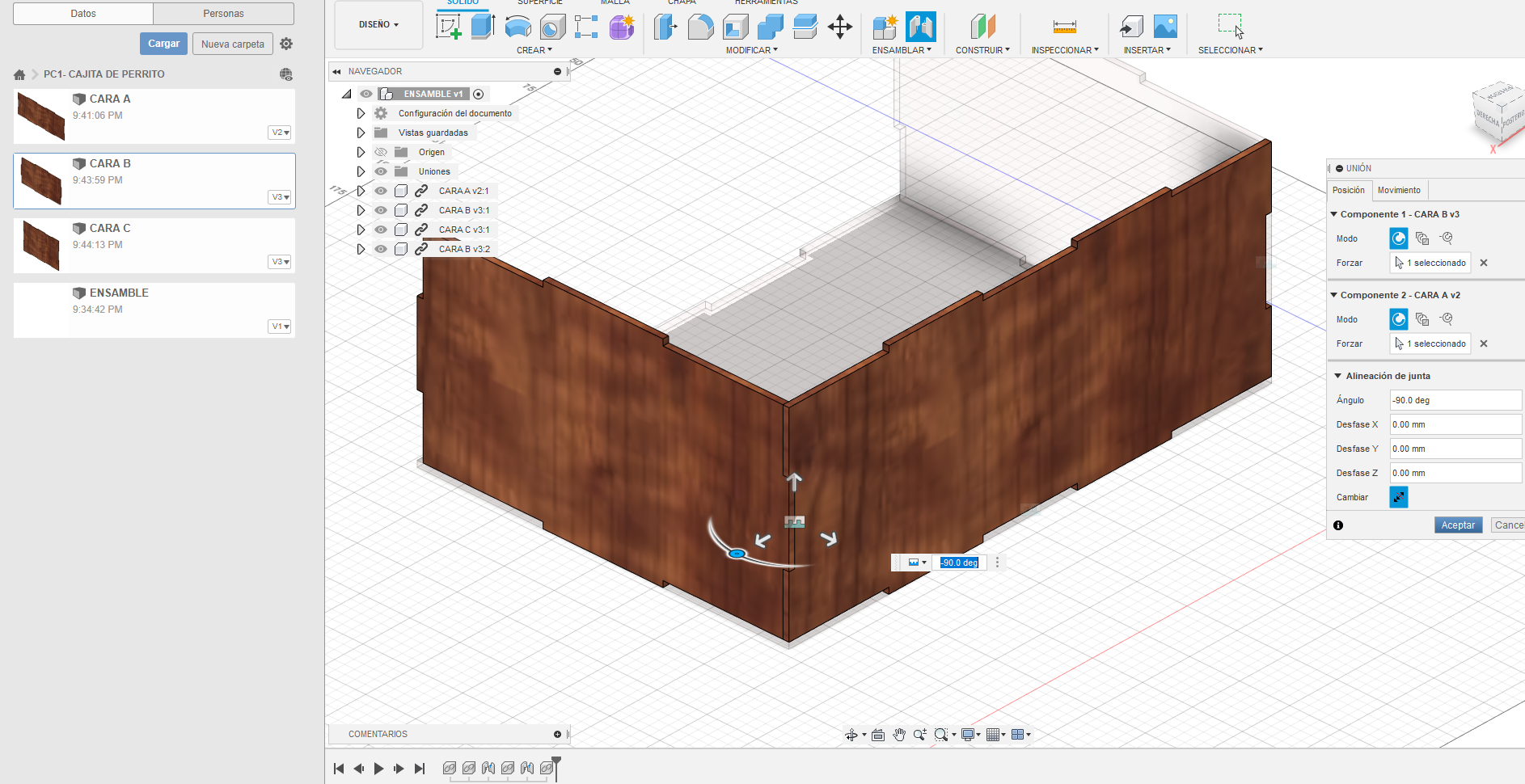Image resolution: width=1525 pixels, height=784 pixels.
Task: Clear Componente 1 selection with X
Action: 1484,263
